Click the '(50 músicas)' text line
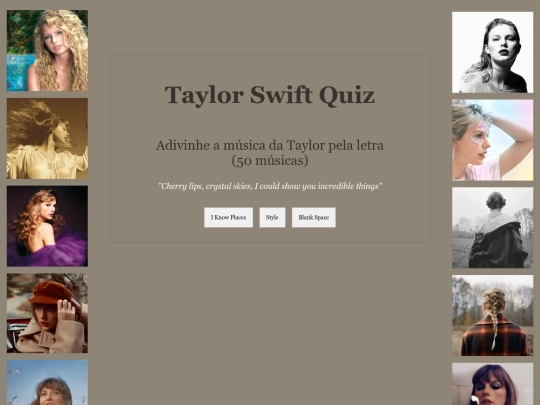This screenshot has width=540, height=405. click(270, 160)
